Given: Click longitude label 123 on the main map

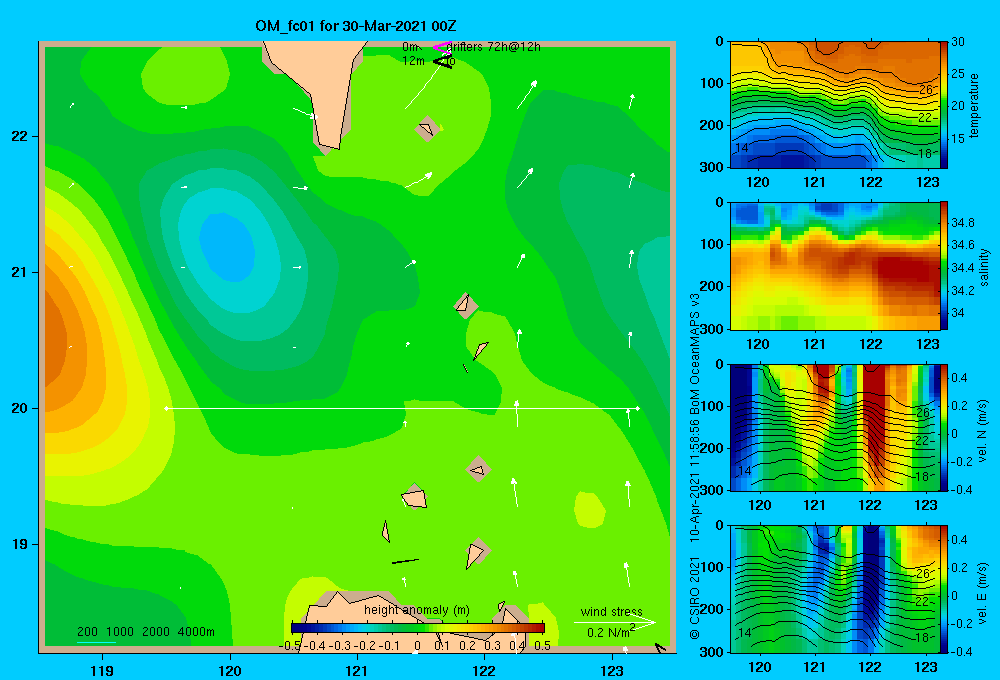Looking at the screenshot, I should (x=612, y=670).
